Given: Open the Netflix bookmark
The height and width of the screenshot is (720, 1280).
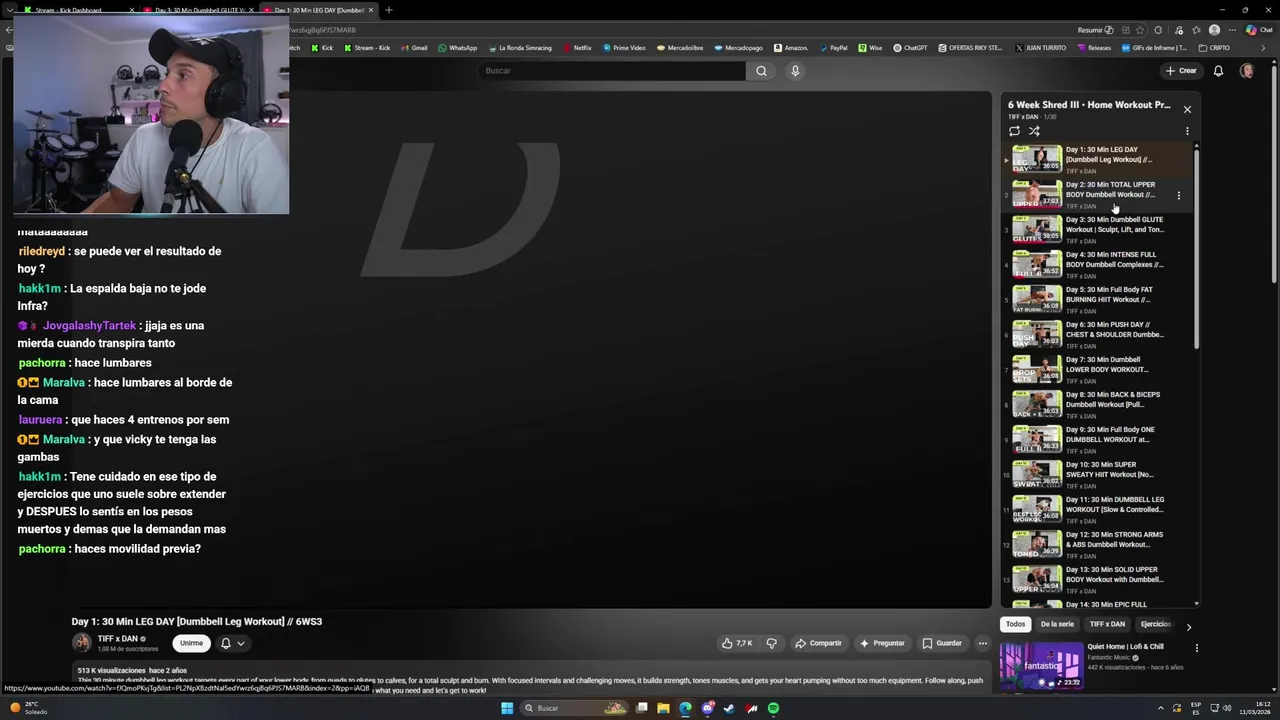Looking at the screenshot, I should [577, 48].
